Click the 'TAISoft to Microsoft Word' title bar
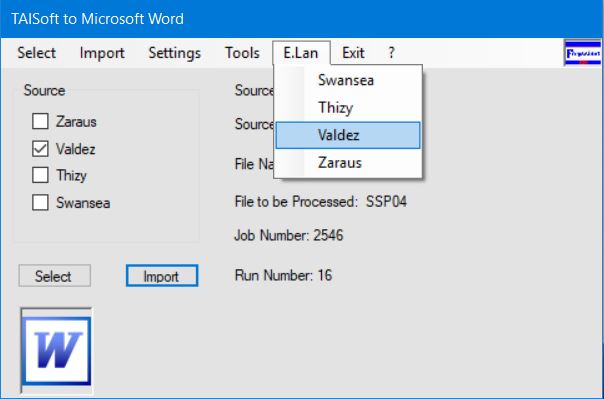The image size is (604, 399). click(x=302, y=19)
